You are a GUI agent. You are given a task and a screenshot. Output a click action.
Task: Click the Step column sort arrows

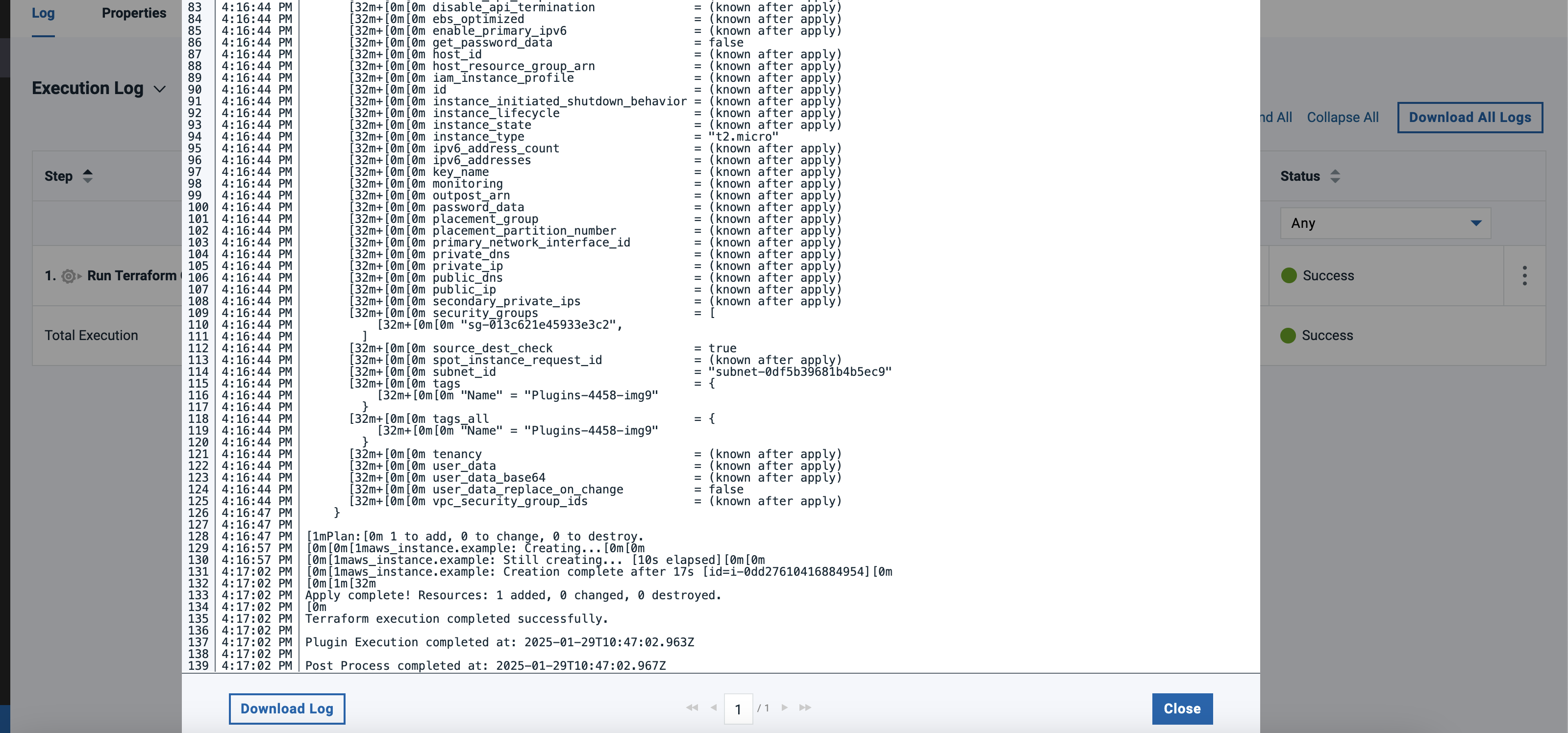click(x=88, y=176)
